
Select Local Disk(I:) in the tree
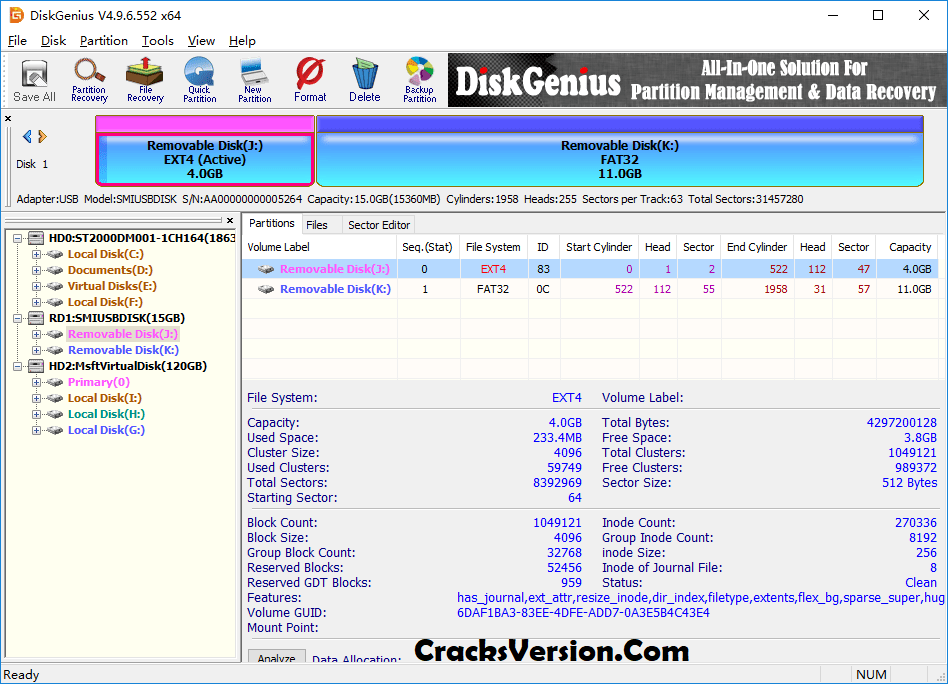pos(105,398)
